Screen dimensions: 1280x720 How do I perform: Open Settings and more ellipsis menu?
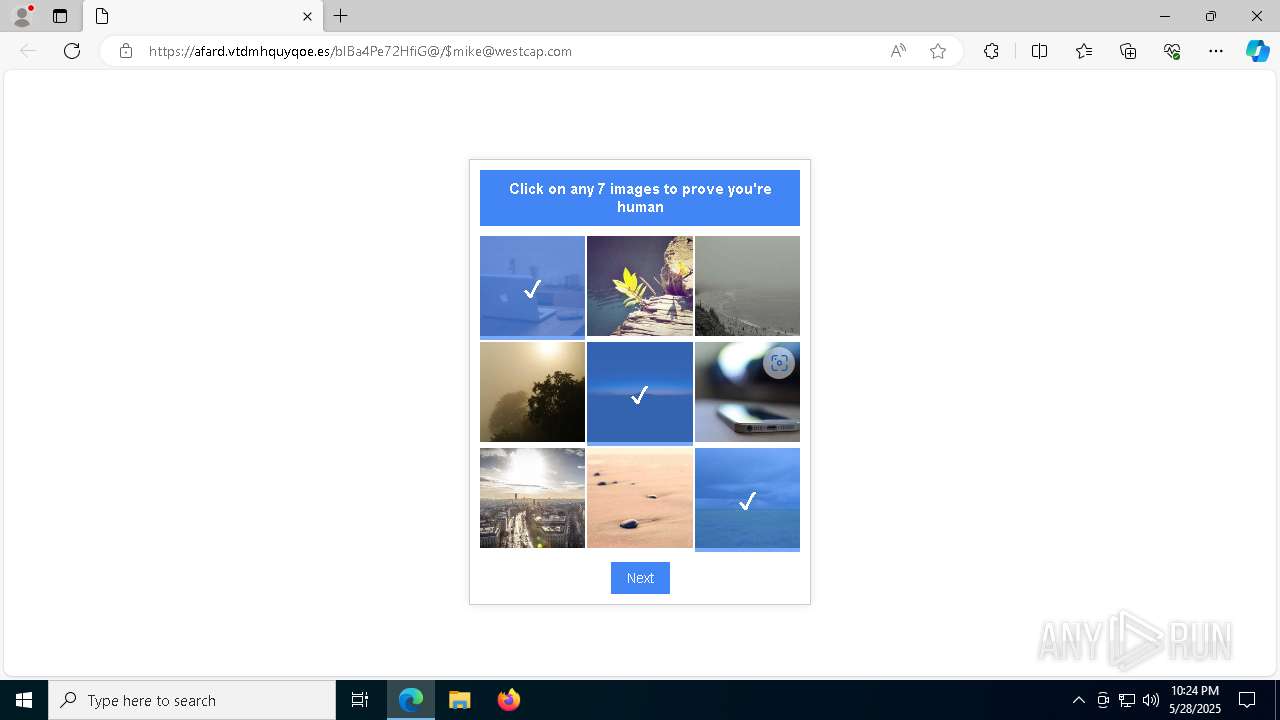[x=1216, y=51]
